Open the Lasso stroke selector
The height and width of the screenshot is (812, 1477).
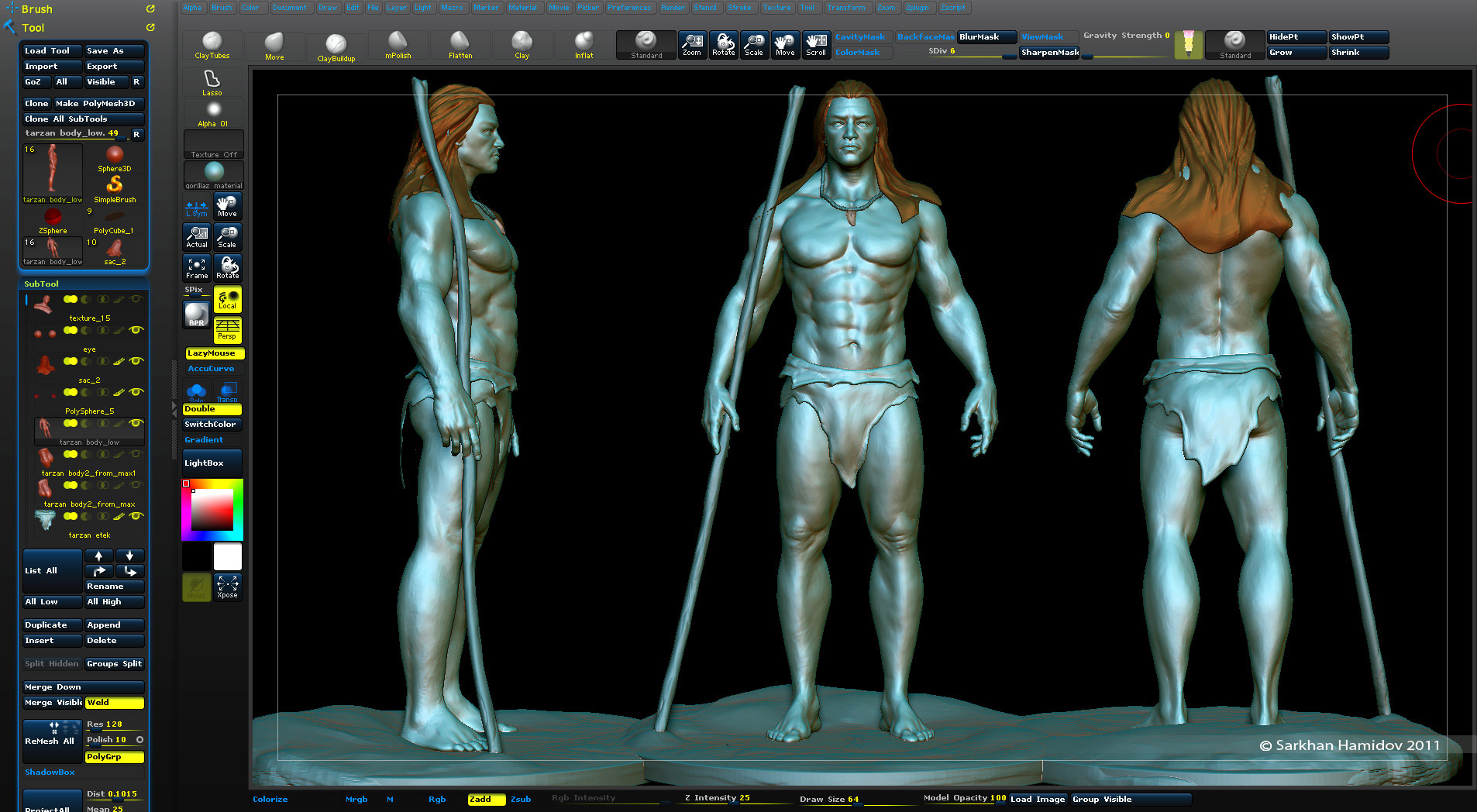tap(212, 83)
